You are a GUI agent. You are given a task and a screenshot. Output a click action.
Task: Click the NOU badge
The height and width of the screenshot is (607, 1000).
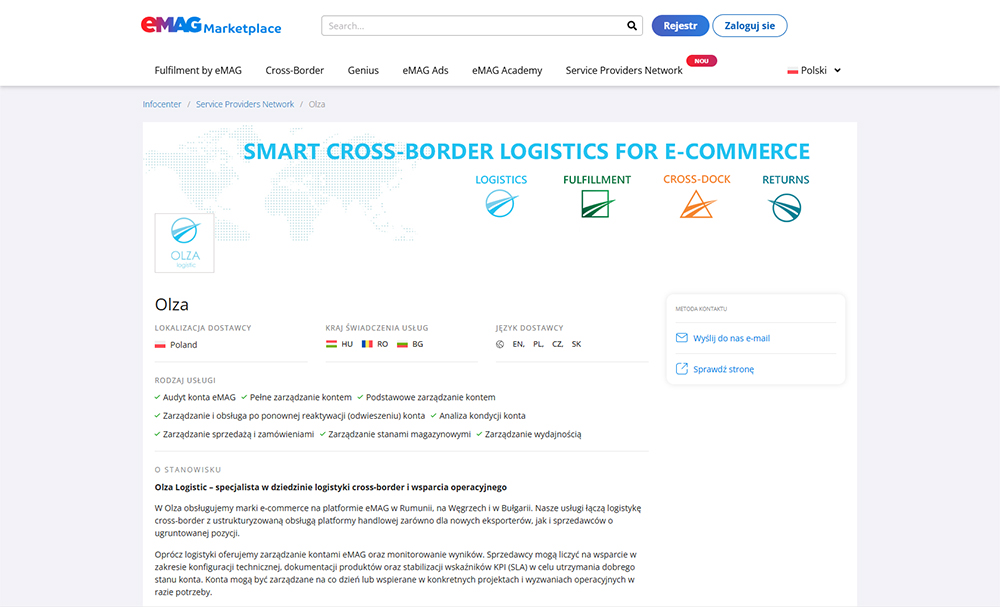[702, 61]
